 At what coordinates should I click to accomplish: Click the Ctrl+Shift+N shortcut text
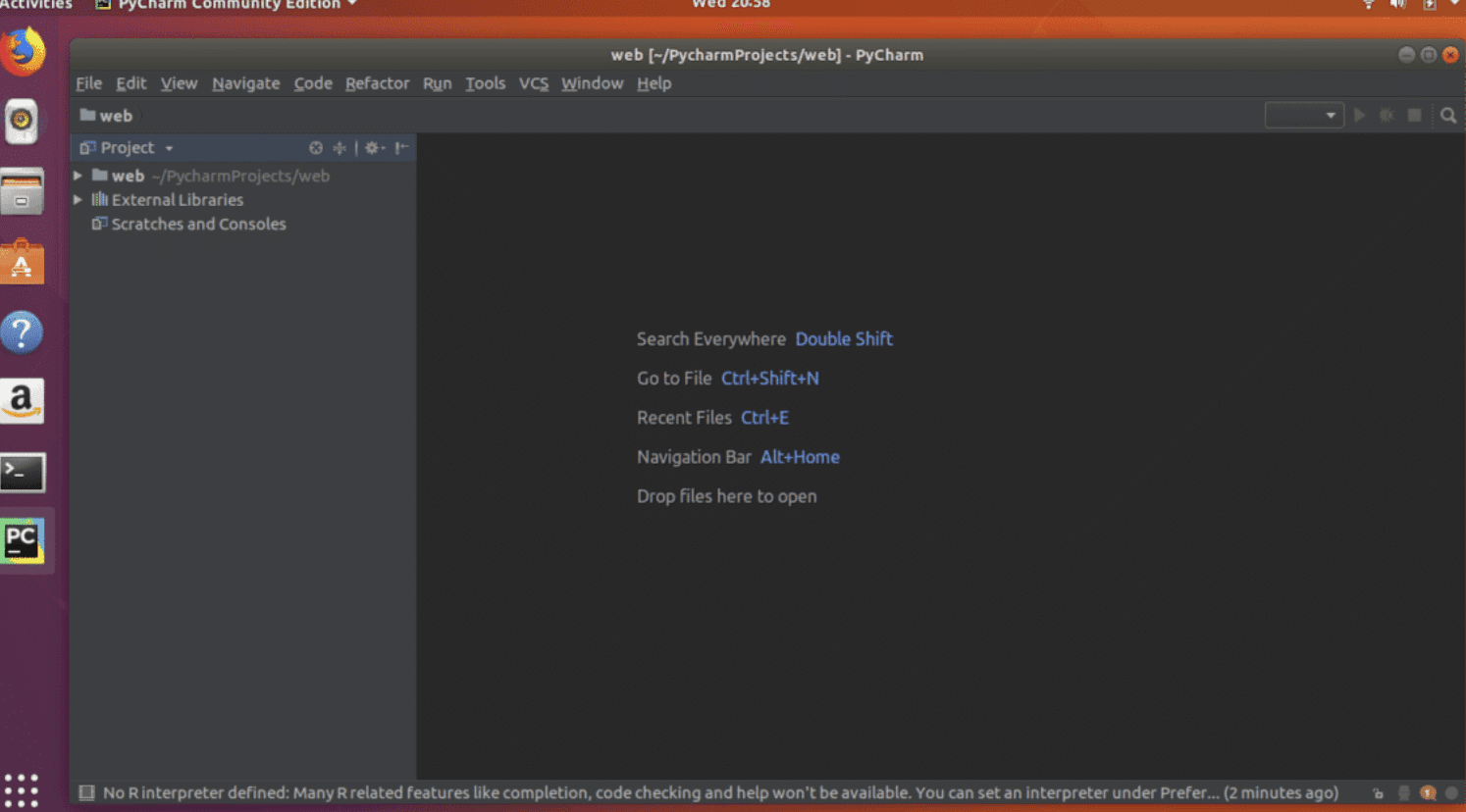[770, 379]
